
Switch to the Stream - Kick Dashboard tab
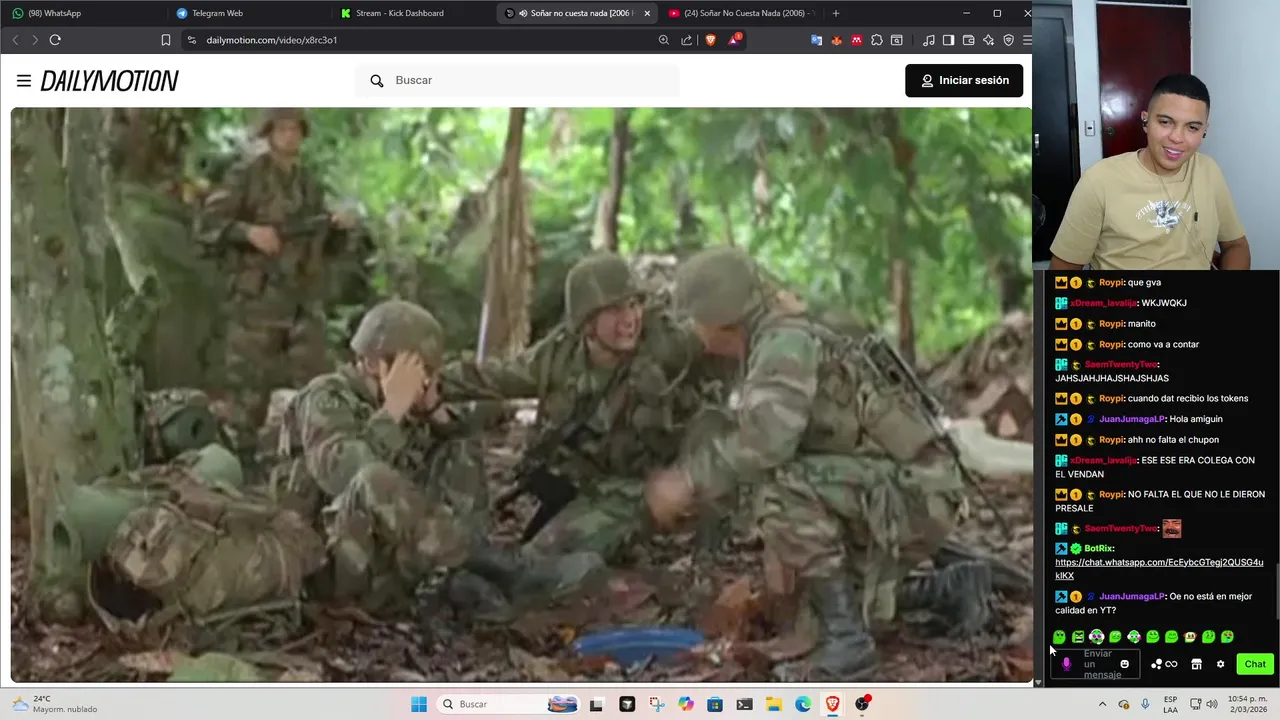click(410, 13)
